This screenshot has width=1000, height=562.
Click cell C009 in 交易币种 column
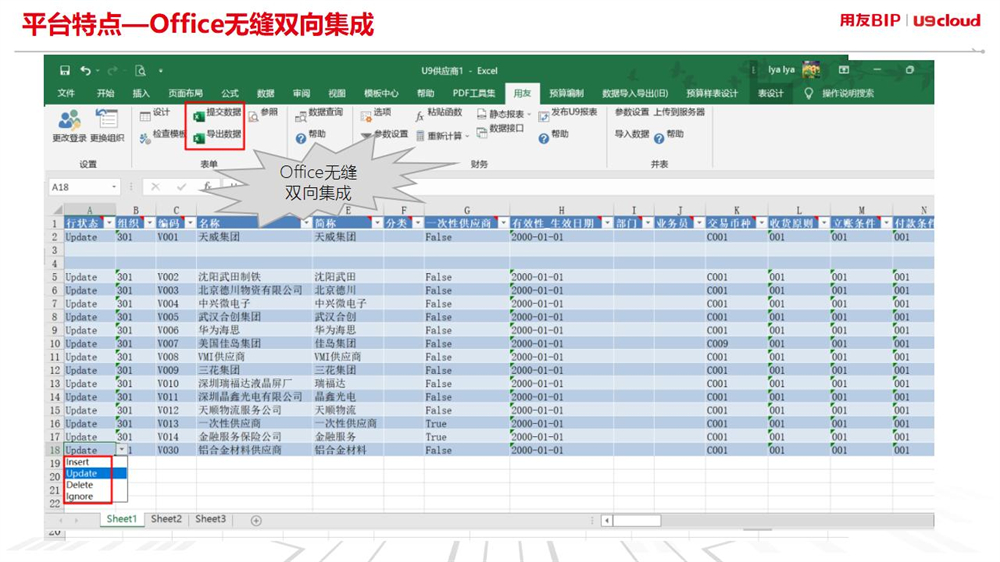(x=736, y=344)
